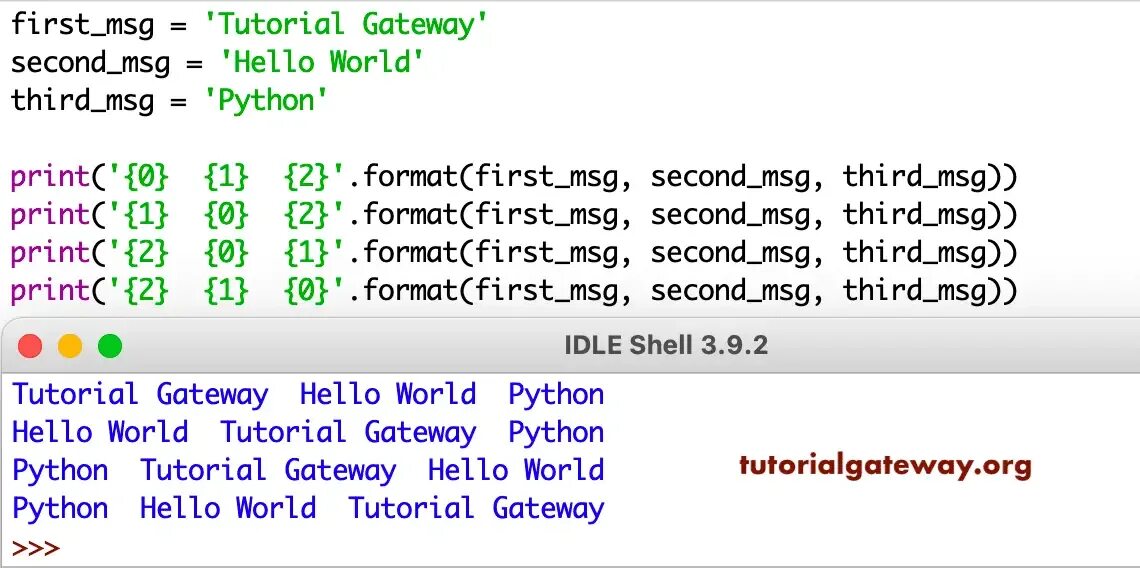Click output line 'Python Hello World Tutorial Gateway'
Image resolution: width=1140 pixels, height=568 pixels.
[308, 508]
